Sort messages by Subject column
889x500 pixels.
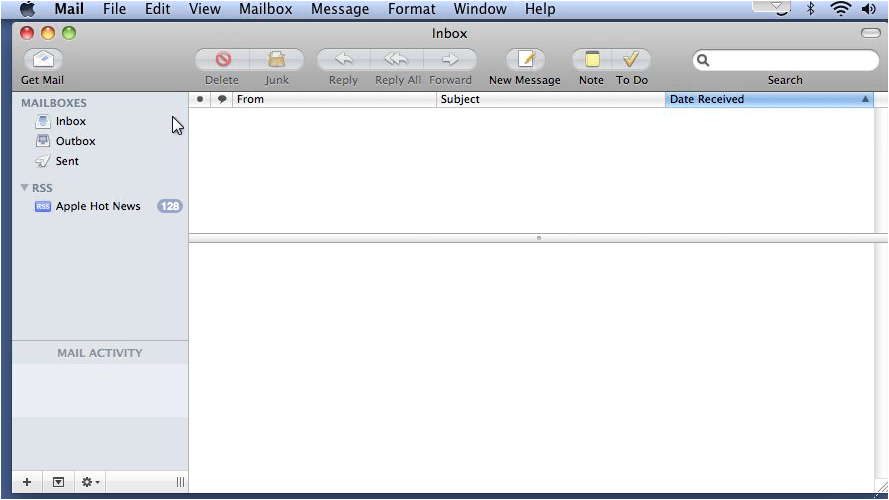click(x=551, y=99)
